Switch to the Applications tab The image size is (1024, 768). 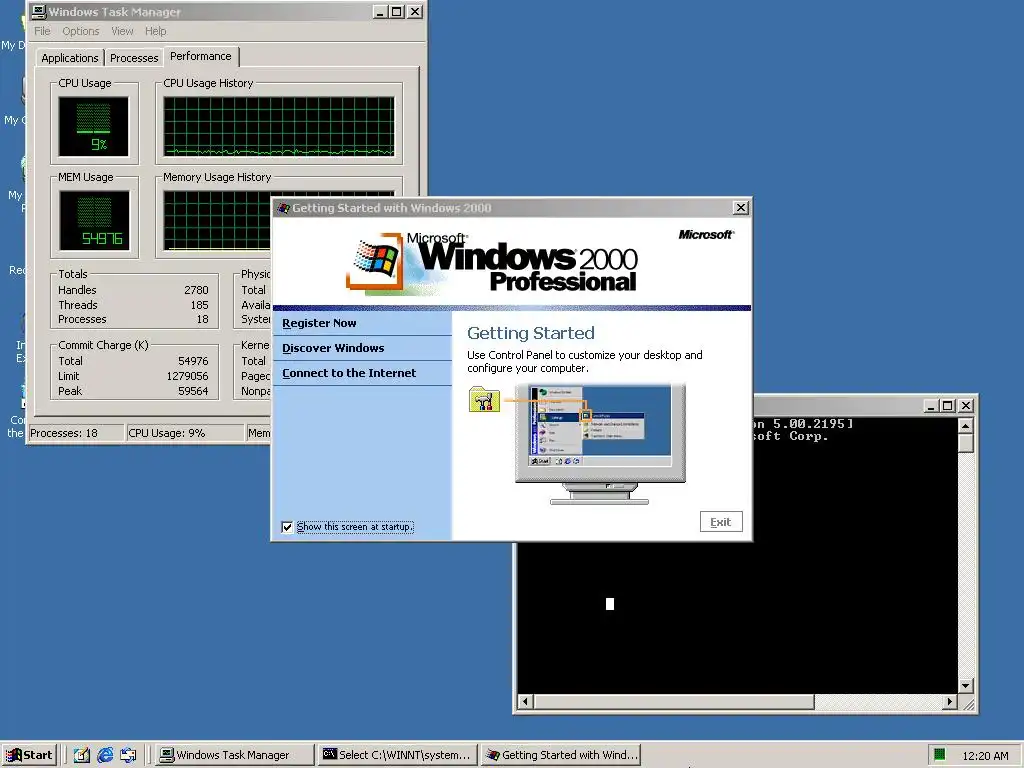point(70,58)
